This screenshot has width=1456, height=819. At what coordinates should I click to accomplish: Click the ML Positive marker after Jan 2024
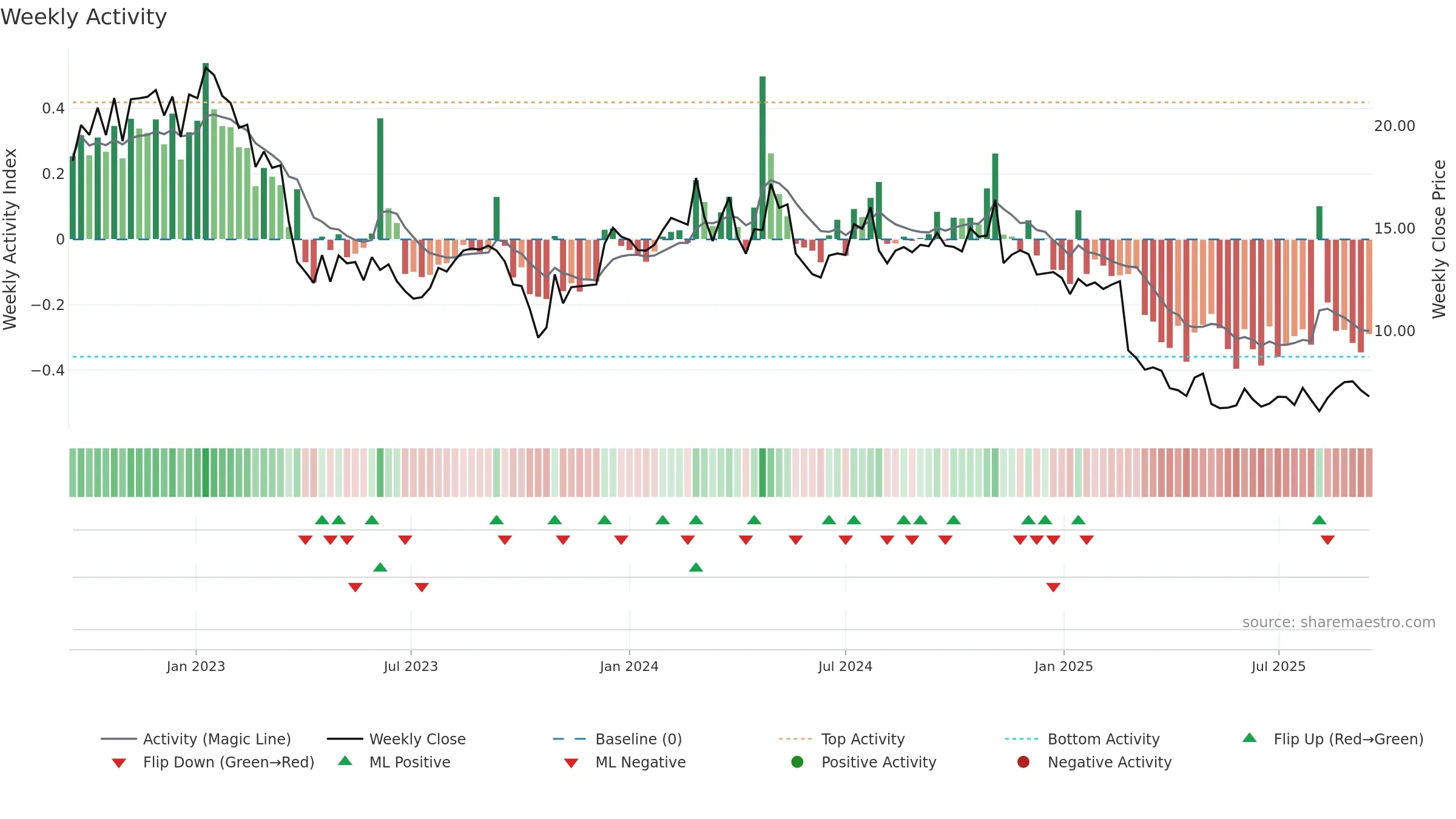696,567
